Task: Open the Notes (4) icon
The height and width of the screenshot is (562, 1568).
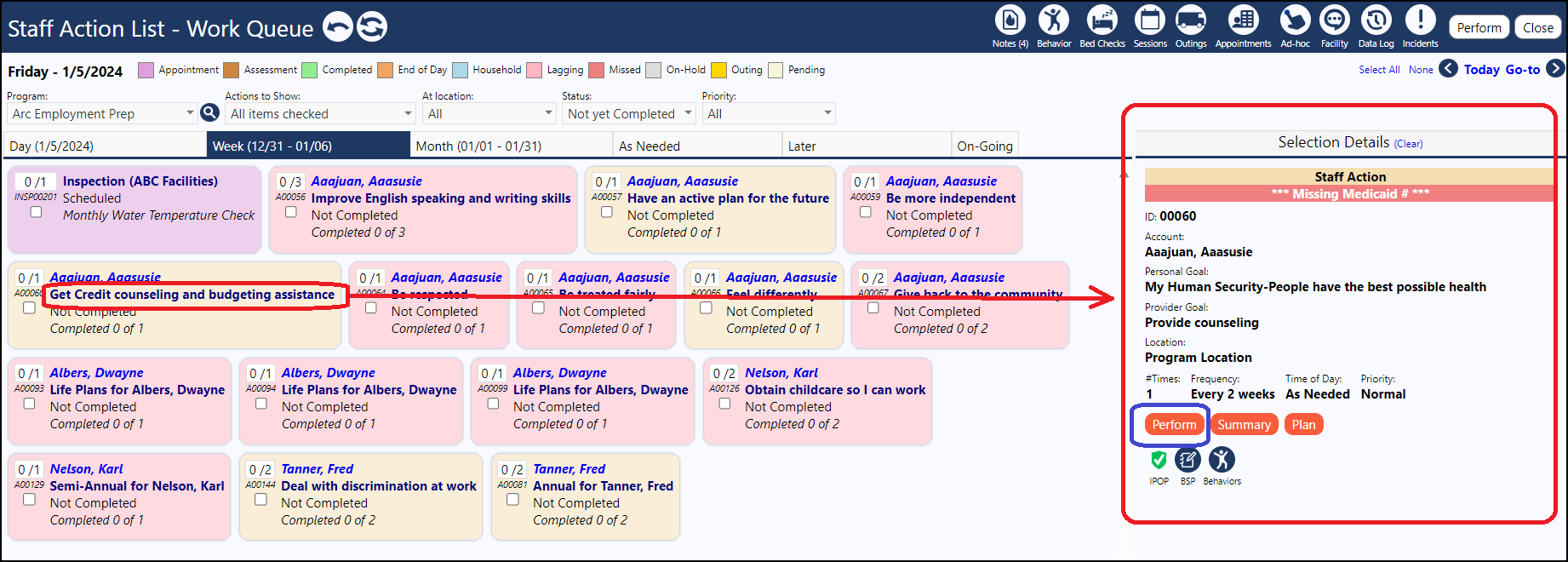Action: [1010, 20]
